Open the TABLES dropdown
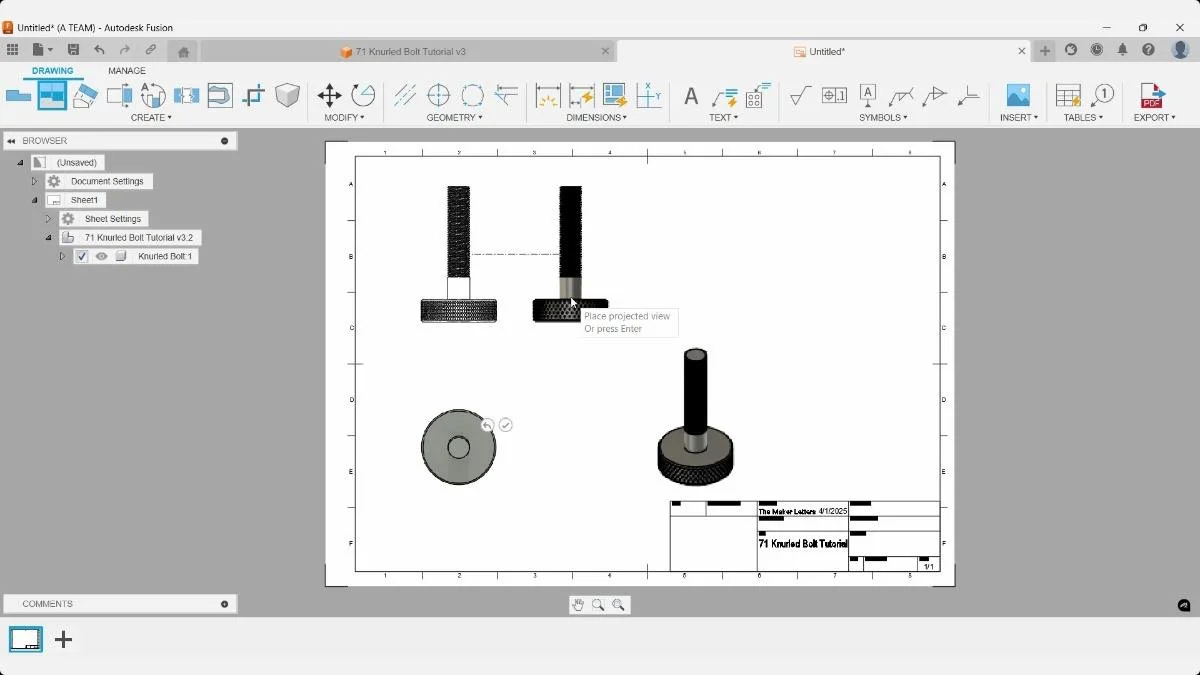 (x=1083, y=118)
